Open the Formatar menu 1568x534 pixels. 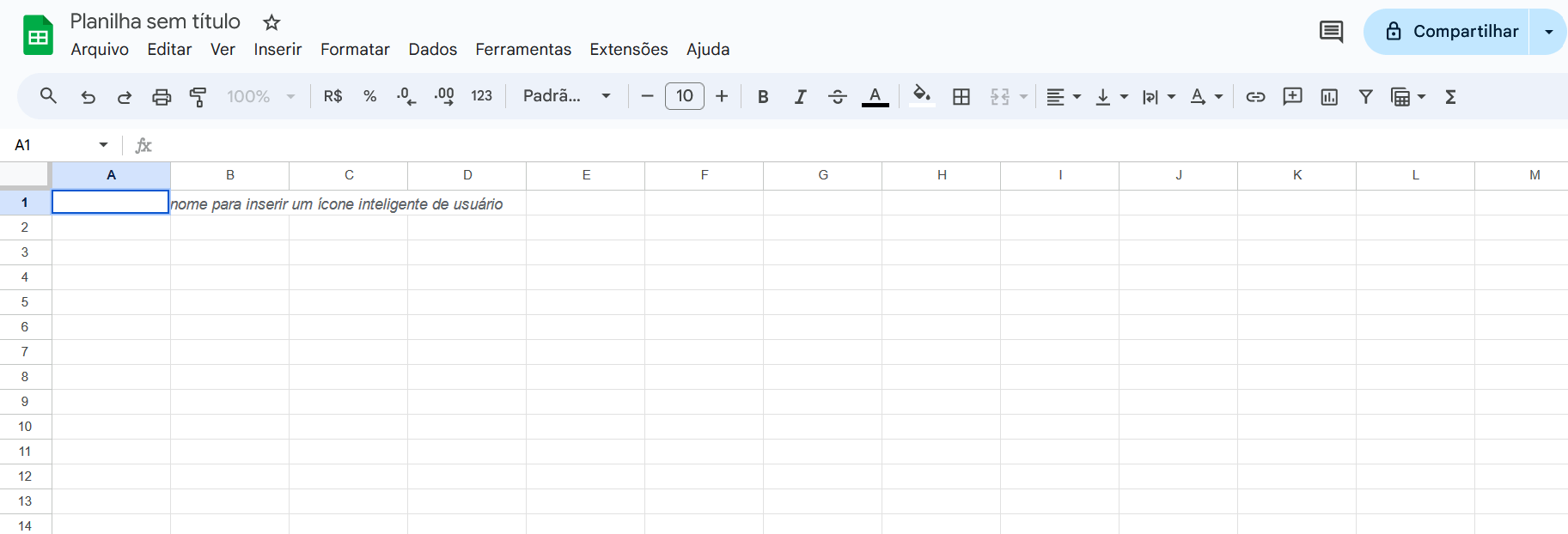355,49
